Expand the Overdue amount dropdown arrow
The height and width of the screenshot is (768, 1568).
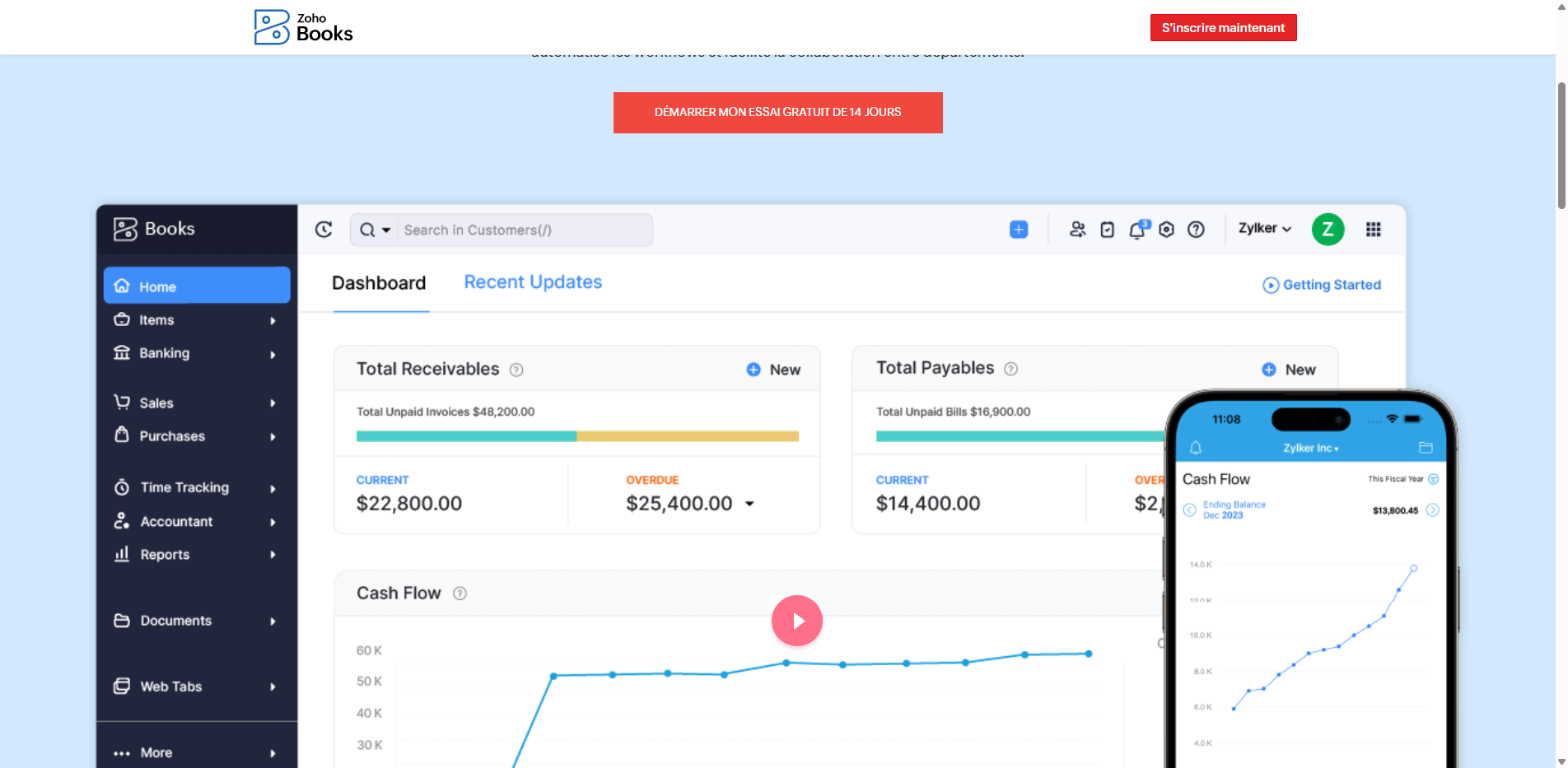tap(749, 504)
